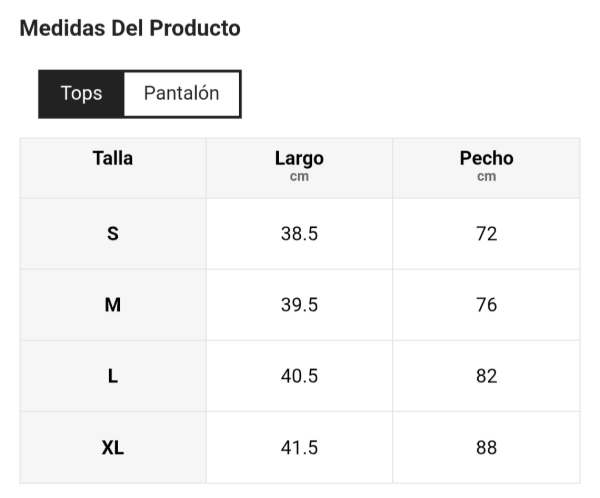Click the cm unit under Largo
Viewport: 600px width, 498px height.
(x=299, y=177)
